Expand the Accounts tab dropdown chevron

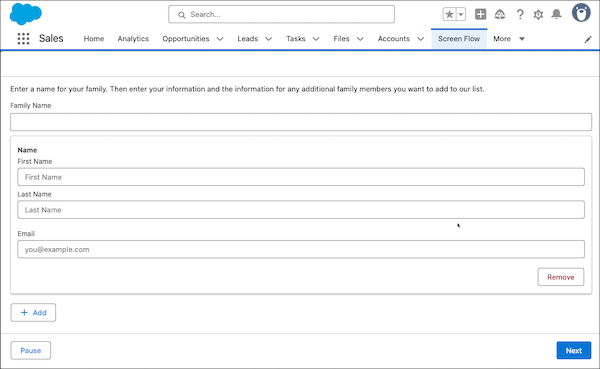[x=421, y=39]
